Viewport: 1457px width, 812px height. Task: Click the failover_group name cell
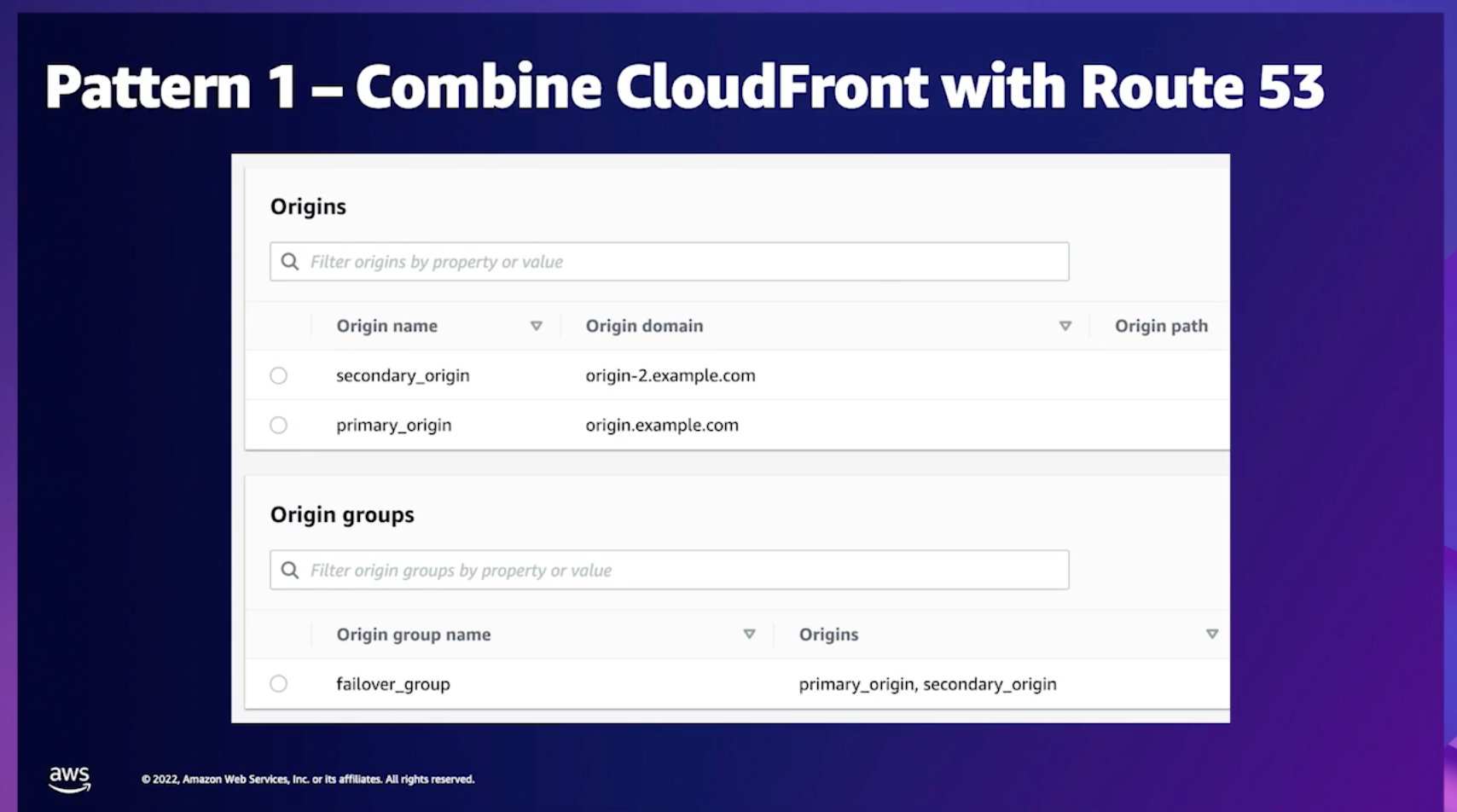(x=392, y=684)
